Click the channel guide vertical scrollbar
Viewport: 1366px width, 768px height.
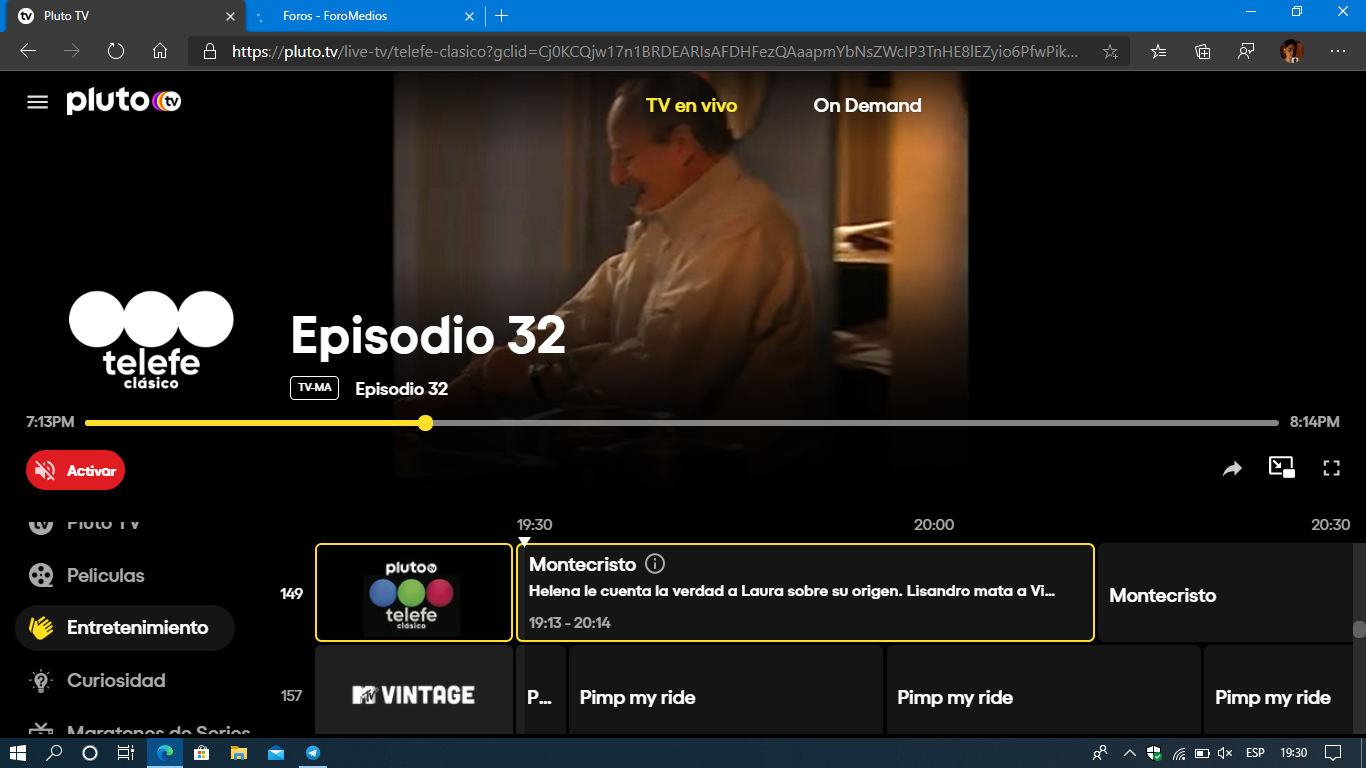[x=1359, y=629]
